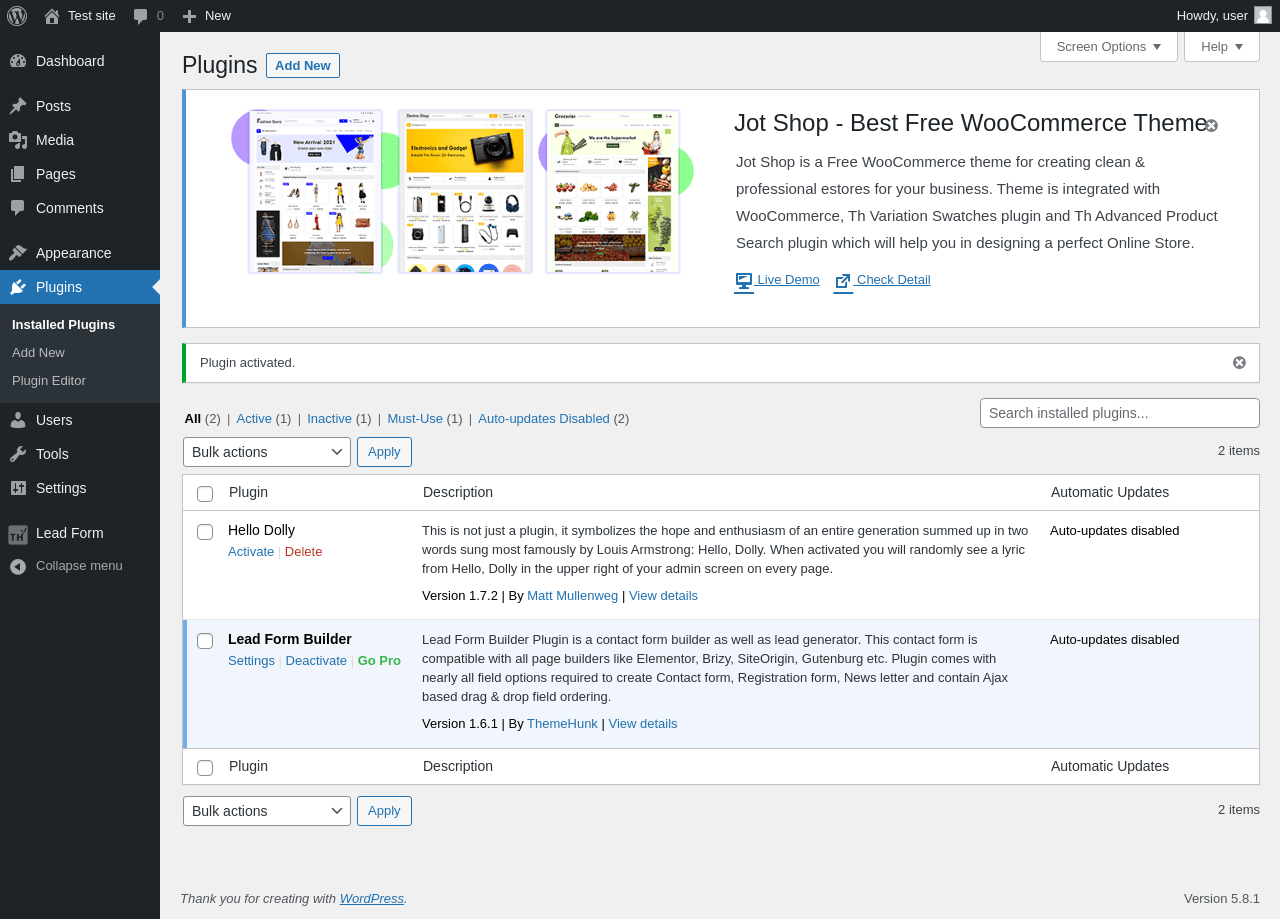Open Installed Plugins submenu item
This screenshot has height=919, width=1280.
click(63, 325)
